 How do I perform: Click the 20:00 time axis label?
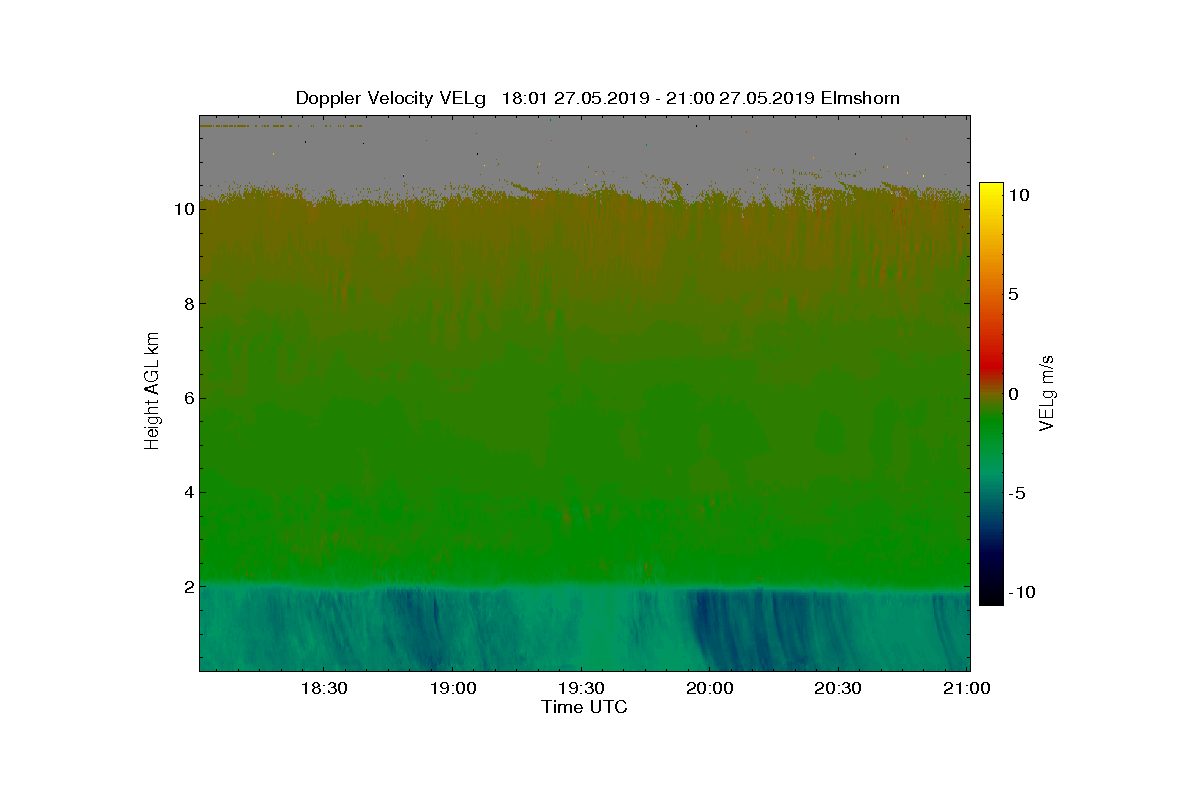click(x=709, y=688)
